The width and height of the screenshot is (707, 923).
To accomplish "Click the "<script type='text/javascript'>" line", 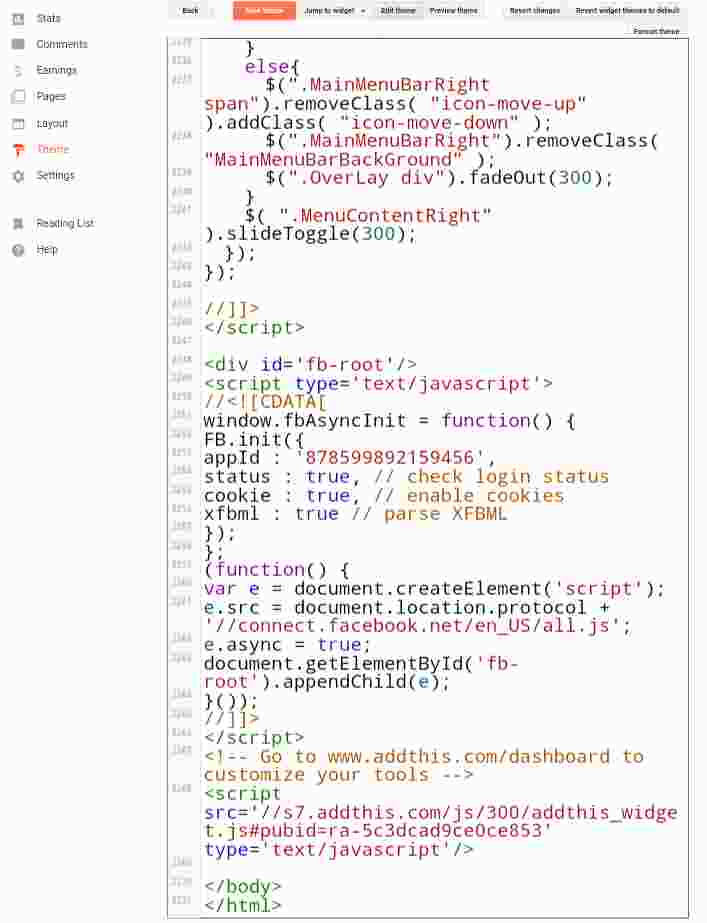I will [378, 383].
